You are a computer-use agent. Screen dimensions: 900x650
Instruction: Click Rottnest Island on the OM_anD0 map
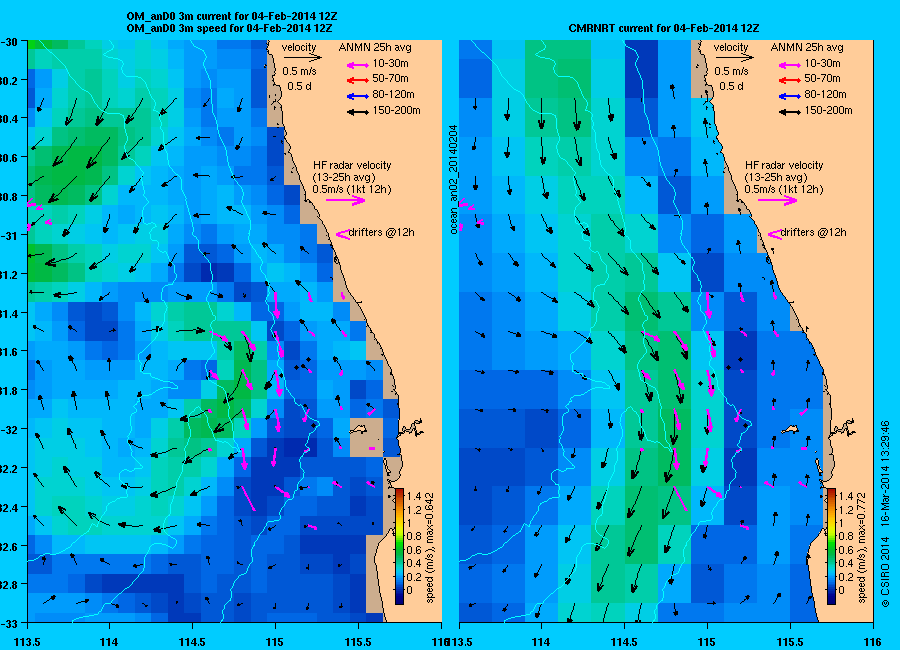pyautogui.click(x=359, y=429)
